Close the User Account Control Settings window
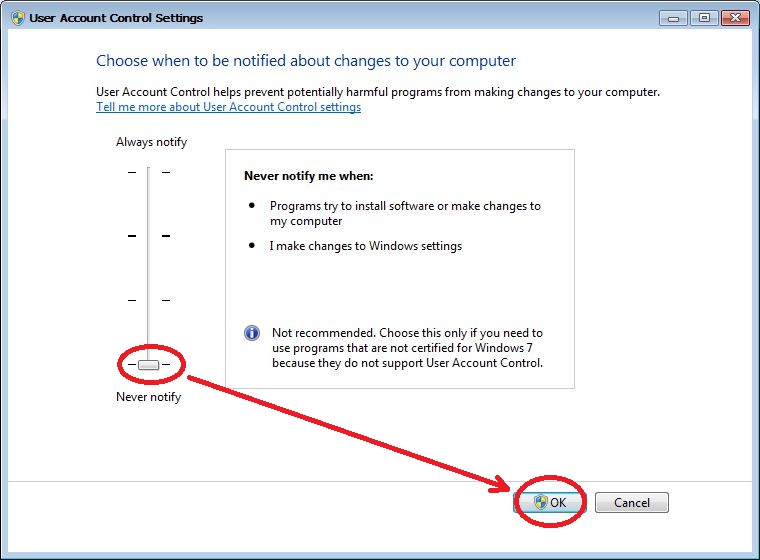Screen dimensions: 760x560 (x=735, y=18)
